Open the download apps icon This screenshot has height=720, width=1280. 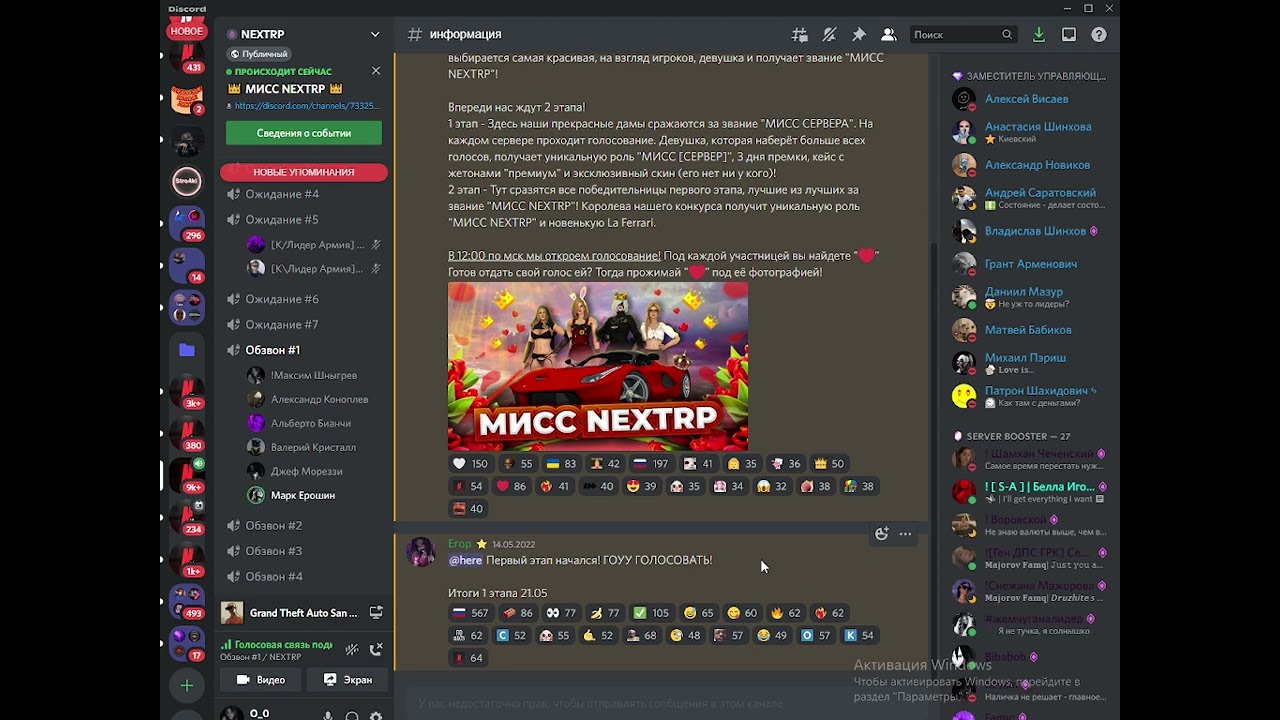tap(1039, 35)
